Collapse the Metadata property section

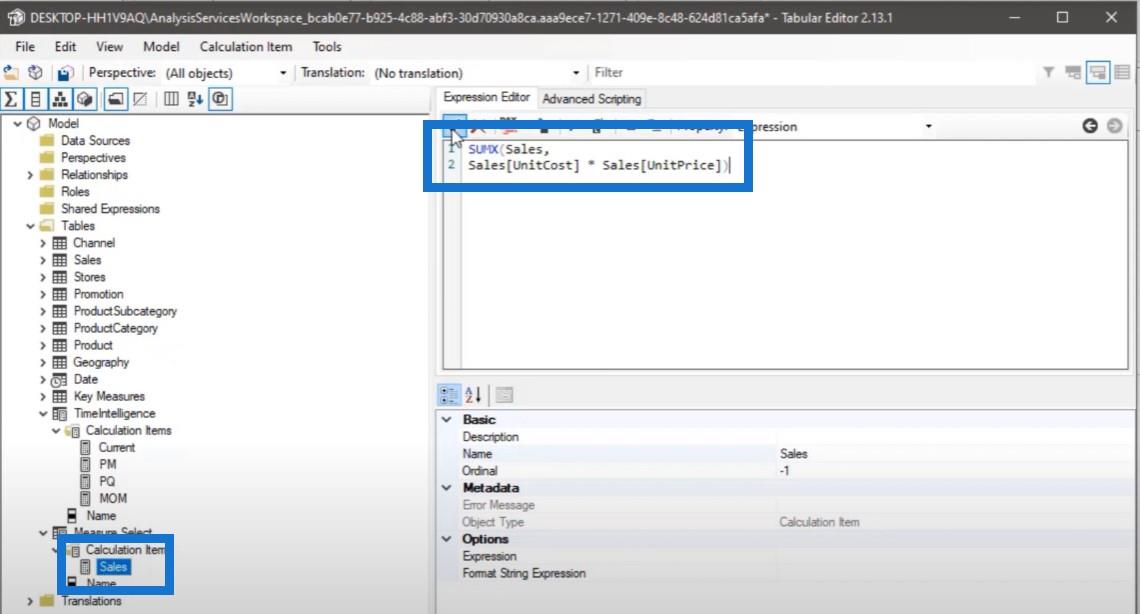tap(446, 488)
